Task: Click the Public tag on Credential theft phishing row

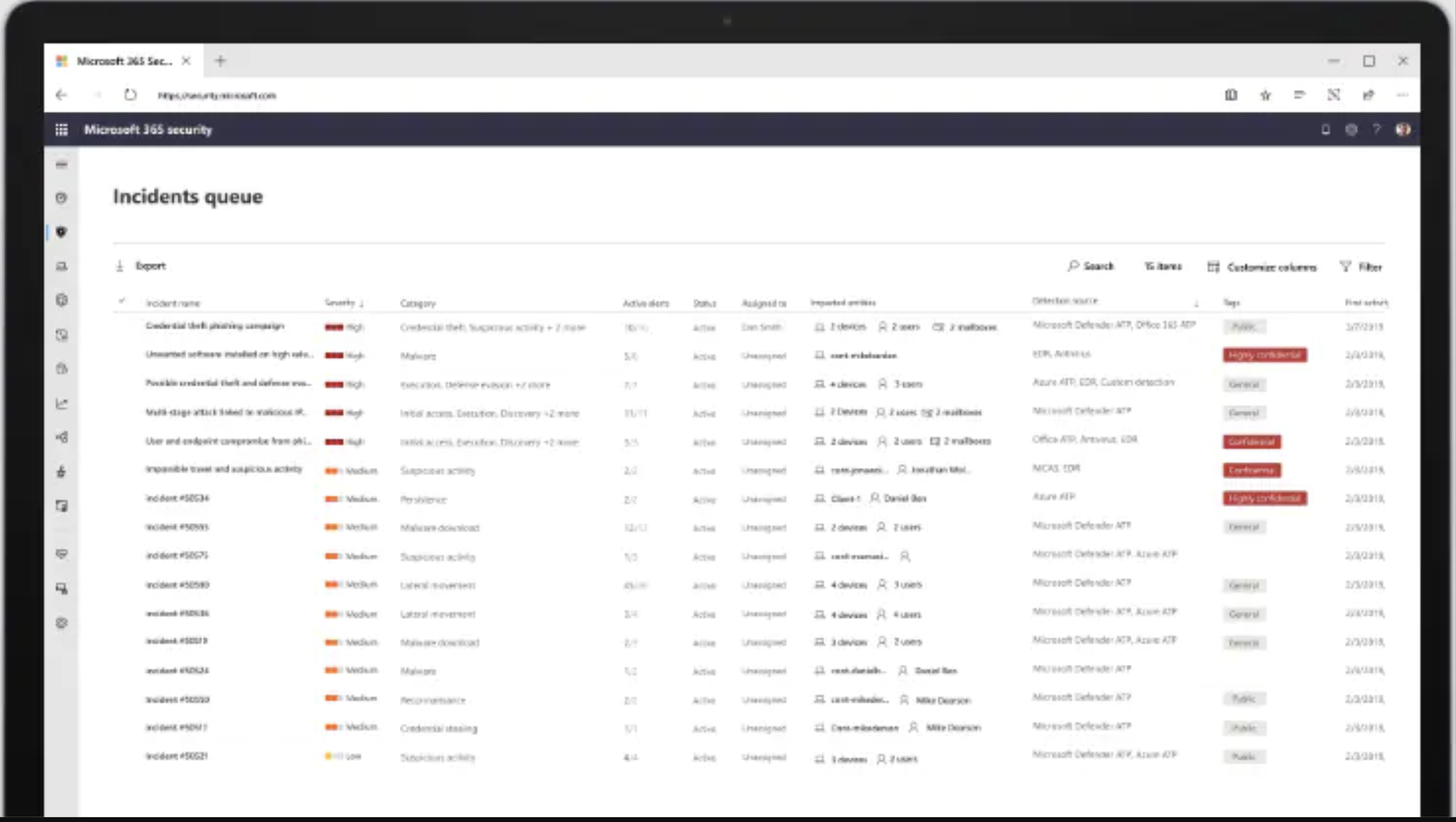Action: click(1244, 327)
